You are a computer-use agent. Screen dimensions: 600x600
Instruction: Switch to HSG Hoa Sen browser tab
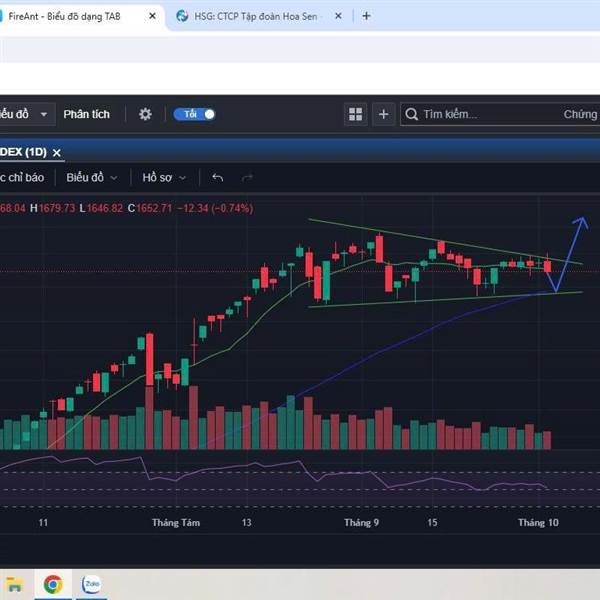[256, 16]
